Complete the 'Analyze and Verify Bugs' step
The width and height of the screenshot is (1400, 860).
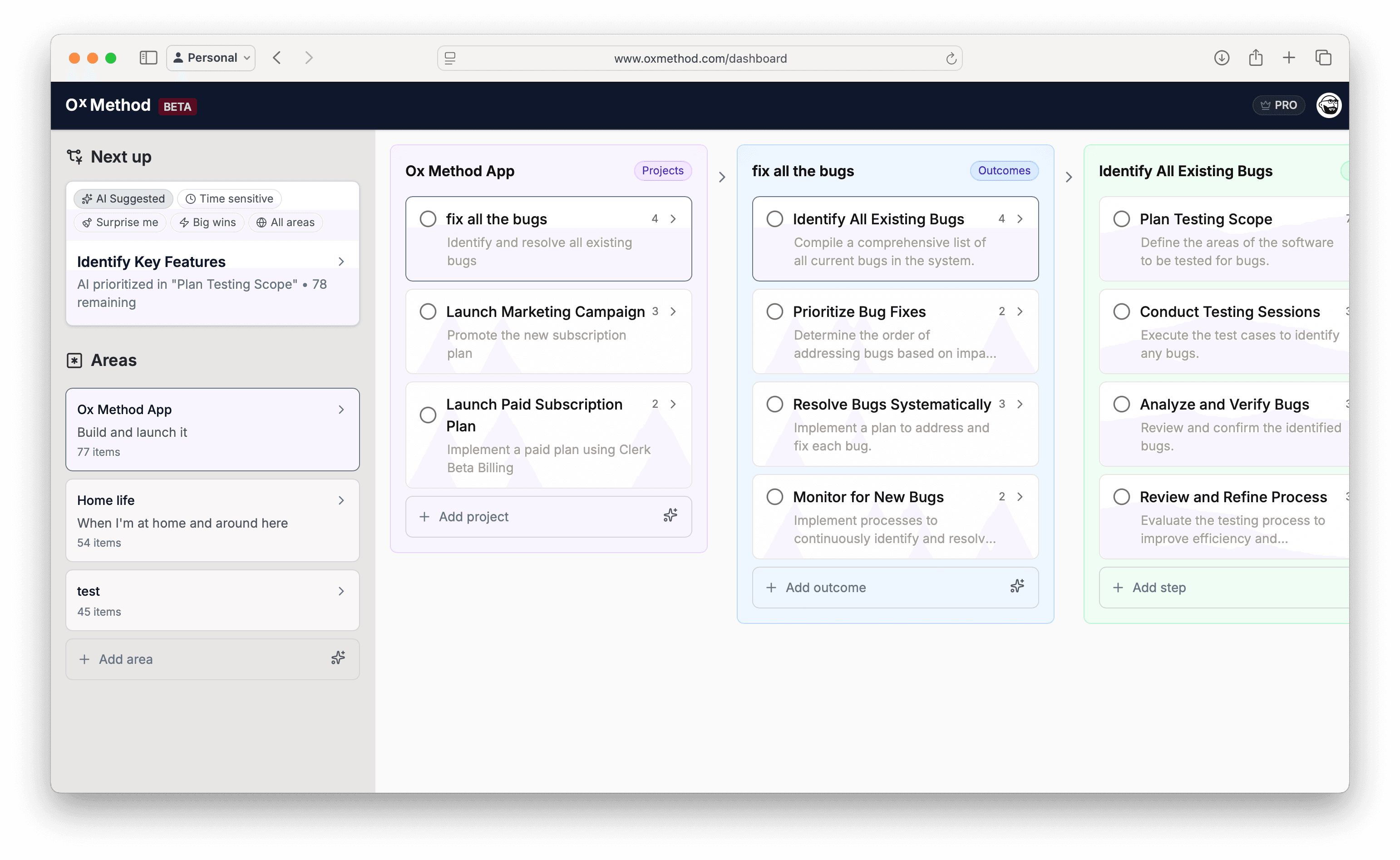1121,405
